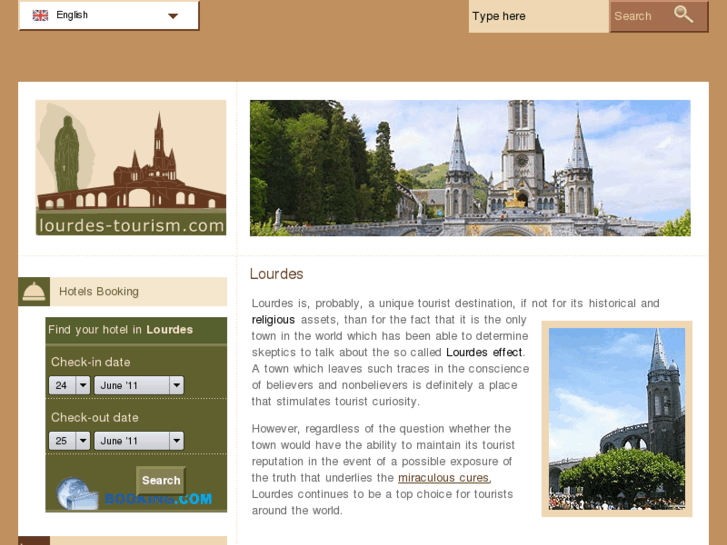Expand the check-in month dropdown
The height and width of the screenshot is (545, 727).
tap(139, 385)
